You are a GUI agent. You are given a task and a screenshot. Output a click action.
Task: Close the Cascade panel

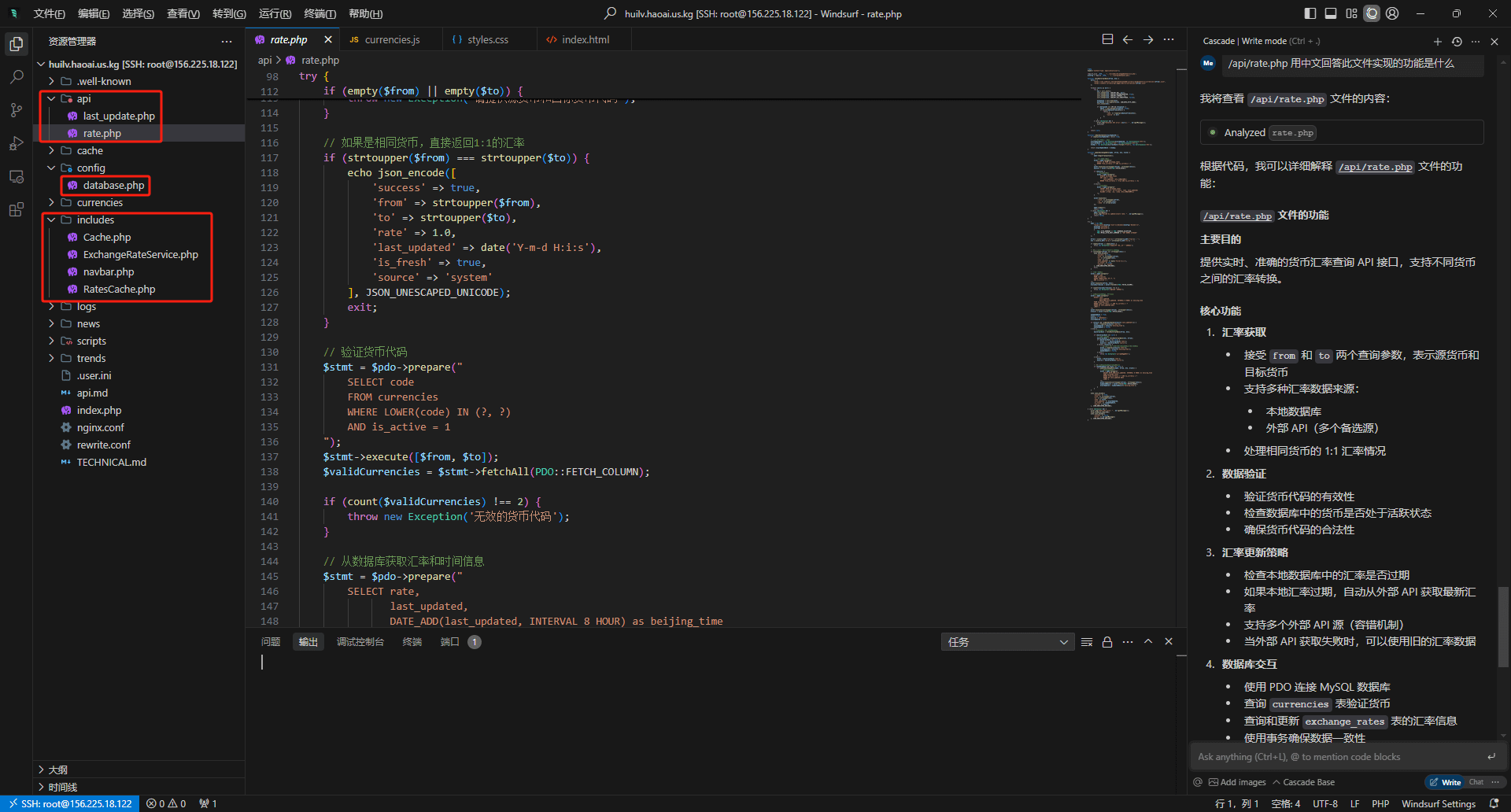click(x=1494, y=41)
